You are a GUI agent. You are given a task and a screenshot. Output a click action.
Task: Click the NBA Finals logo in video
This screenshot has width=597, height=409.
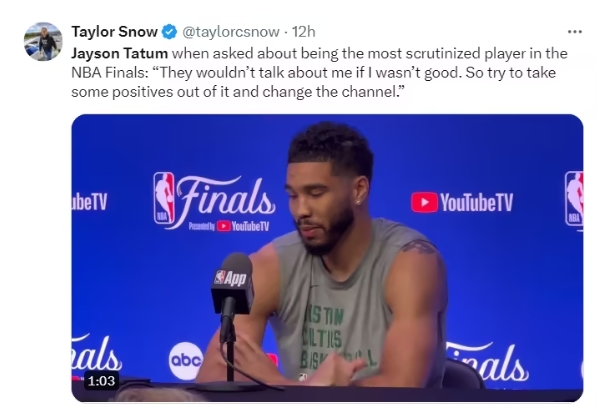(214, 202)
